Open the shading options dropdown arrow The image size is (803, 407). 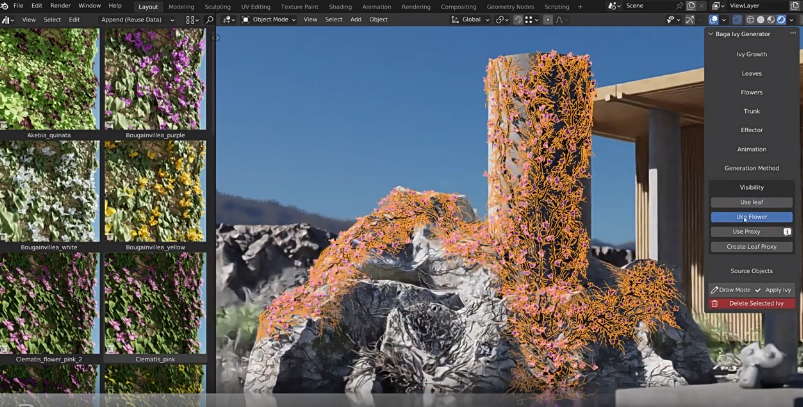(x=791, y=19)
